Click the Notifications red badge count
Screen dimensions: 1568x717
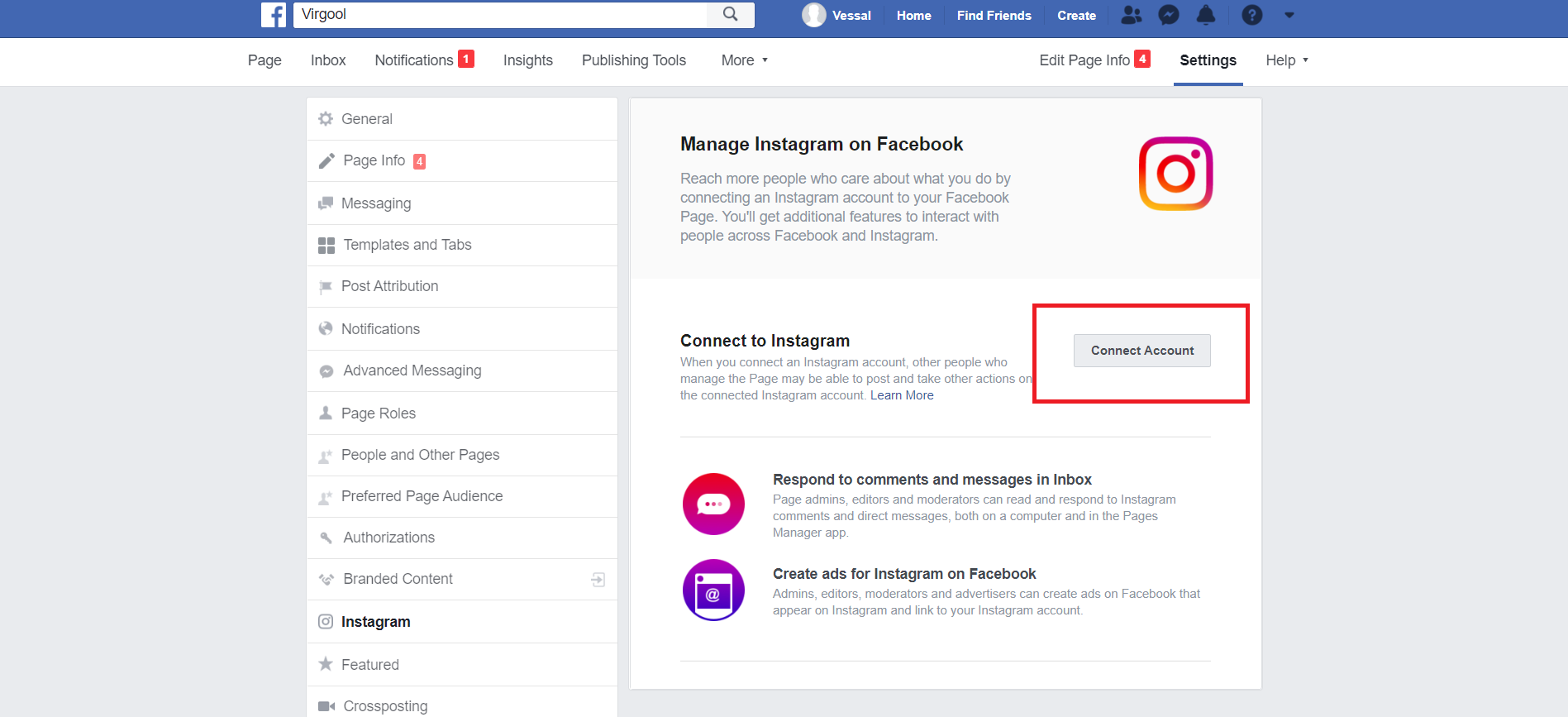(x=466, y=59)
